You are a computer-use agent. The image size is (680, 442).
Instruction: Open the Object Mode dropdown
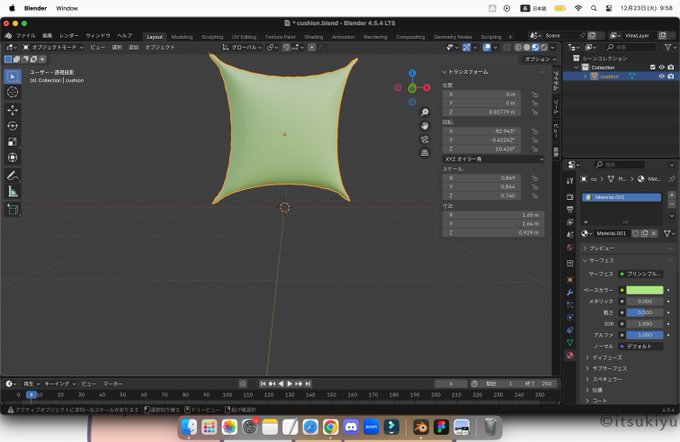tap(52, 47)
